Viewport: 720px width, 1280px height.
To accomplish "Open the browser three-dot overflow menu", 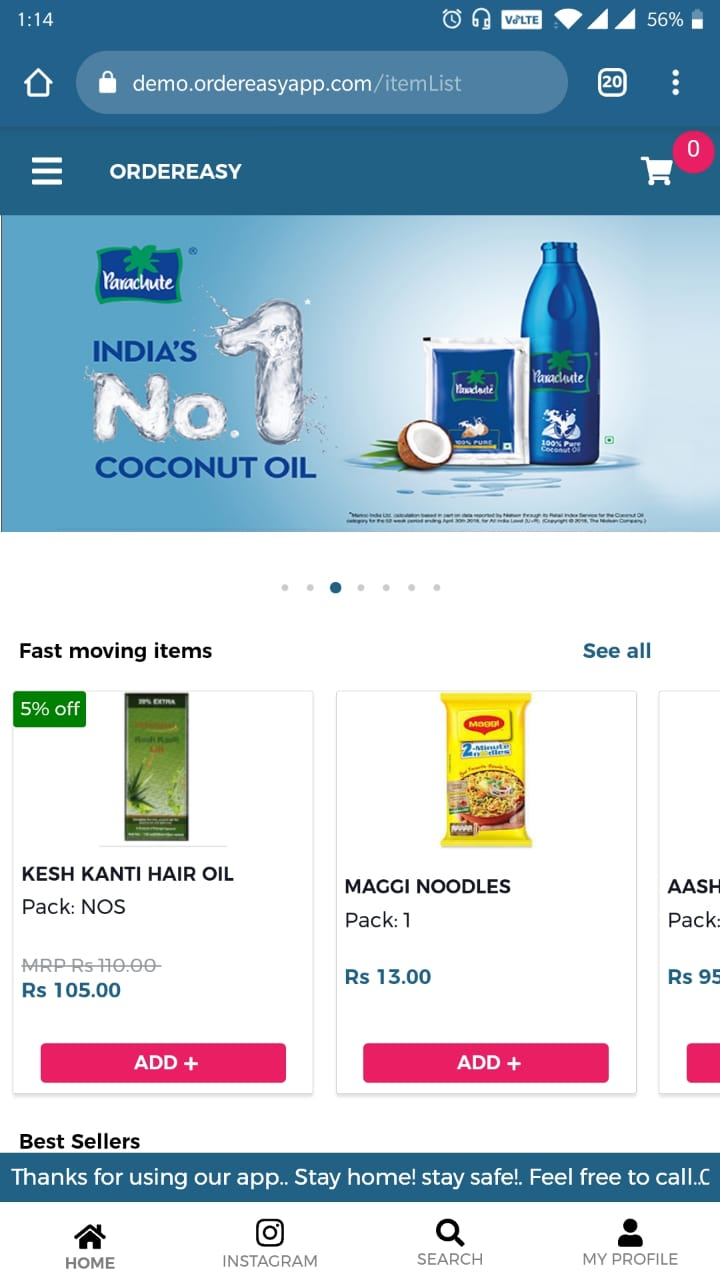I will click(x=676, y=83).
